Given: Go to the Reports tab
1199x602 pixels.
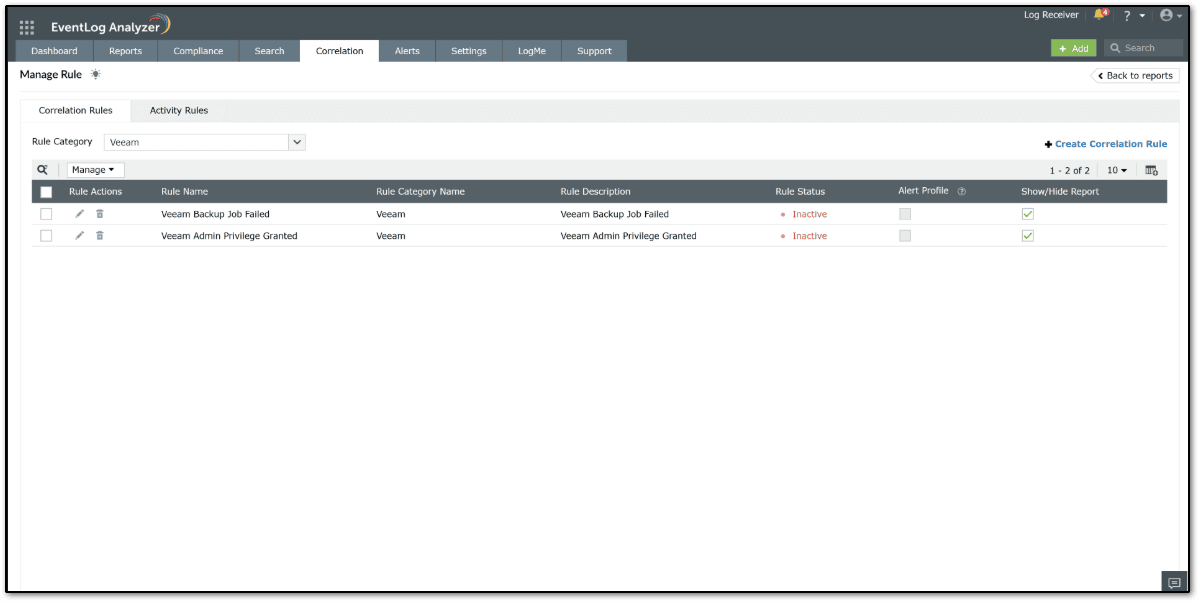Looking at the screenshot, I should 125,51.
